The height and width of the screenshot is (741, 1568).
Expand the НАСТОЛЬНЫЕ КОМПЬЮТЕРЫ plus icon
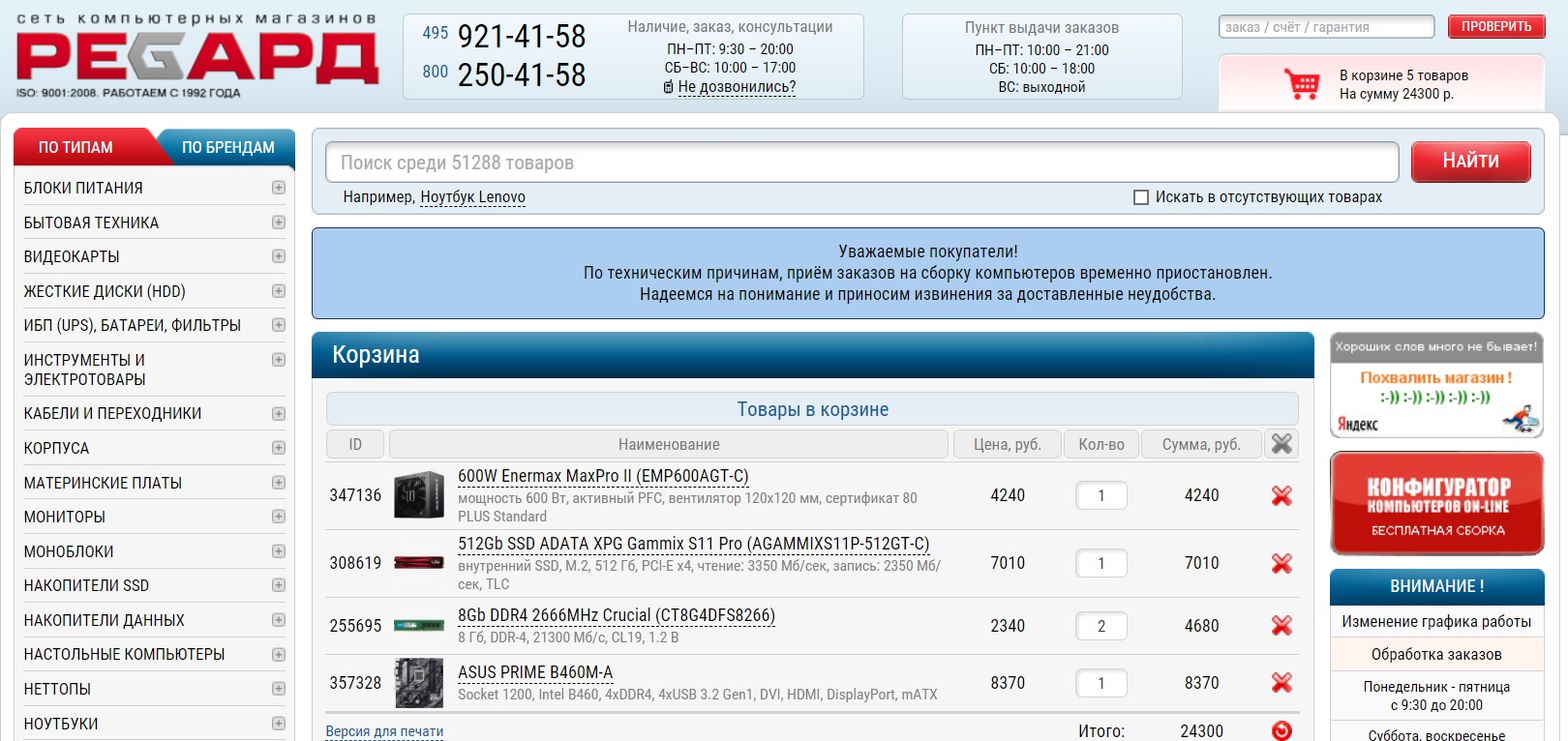(x=279, y=655)
